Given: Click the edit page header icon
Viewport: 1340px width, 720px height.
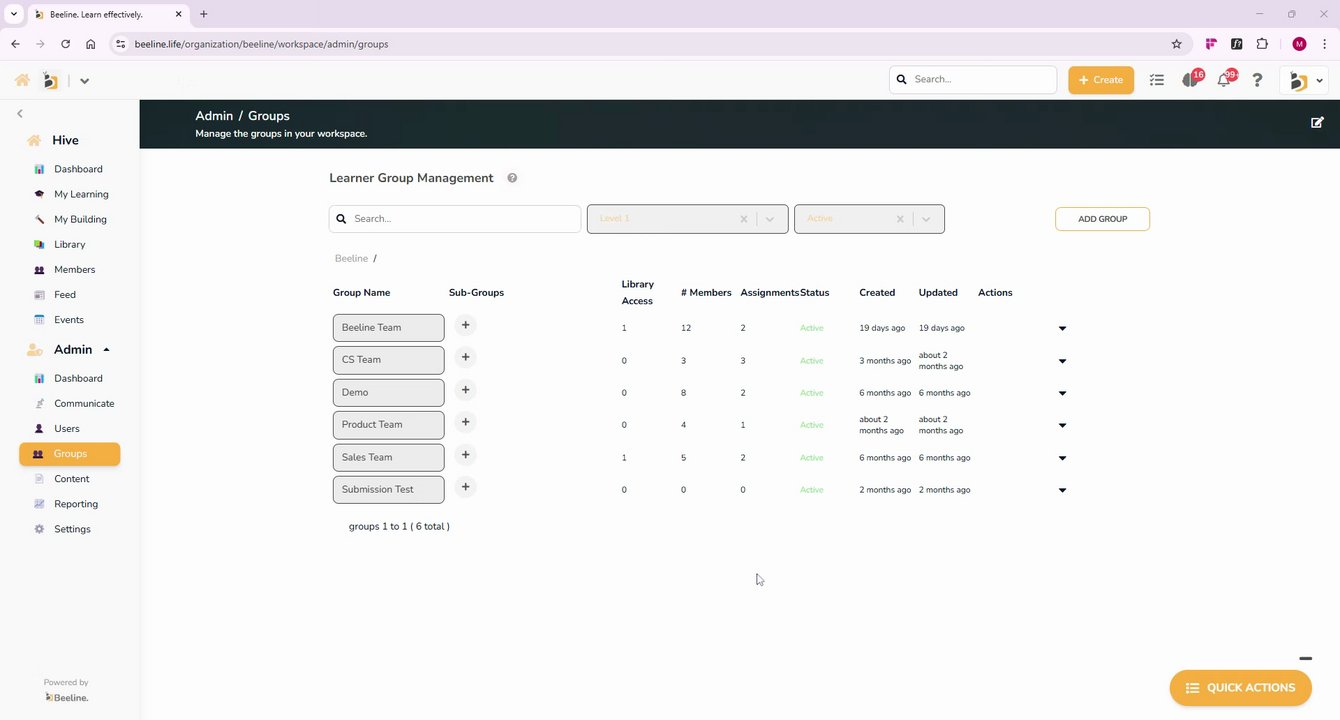Looking at the screenshot, I should 1317,122.
